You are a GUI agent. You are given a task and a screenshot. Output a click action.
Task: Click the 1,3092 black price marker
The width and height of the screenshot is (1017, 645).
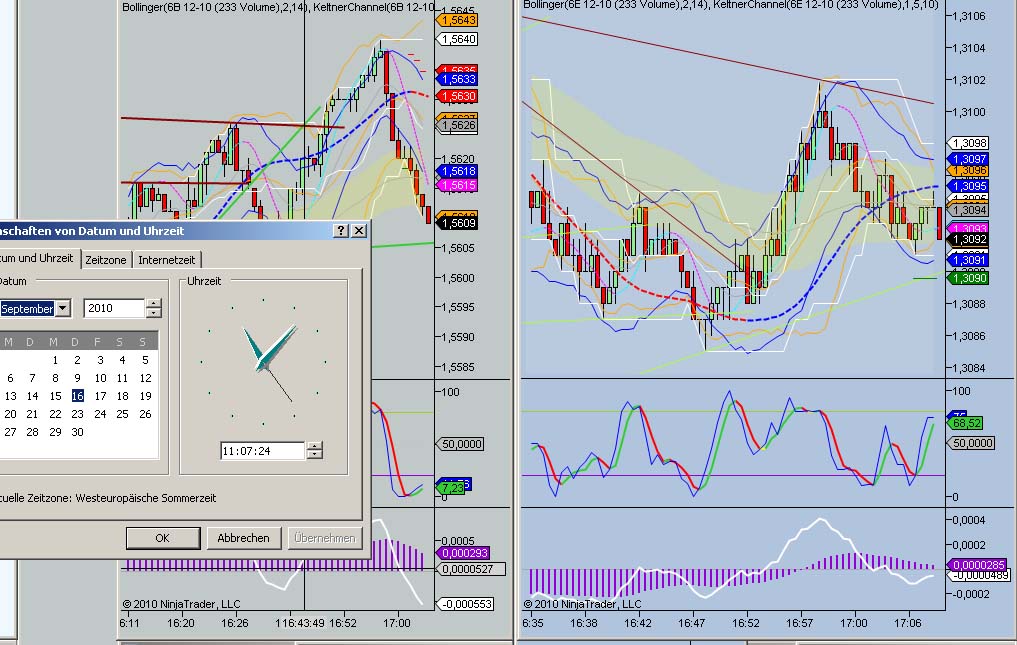click(x=969, y=239)
